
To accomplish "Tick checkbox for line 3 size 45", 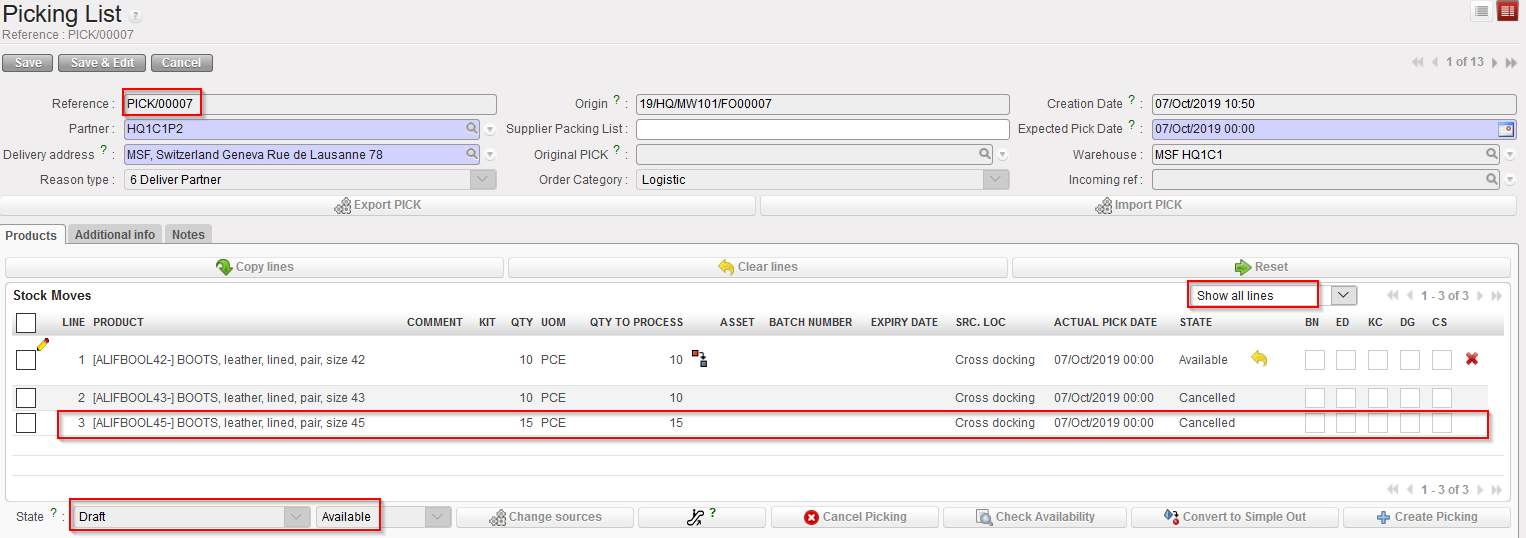I will coord(26,423).
